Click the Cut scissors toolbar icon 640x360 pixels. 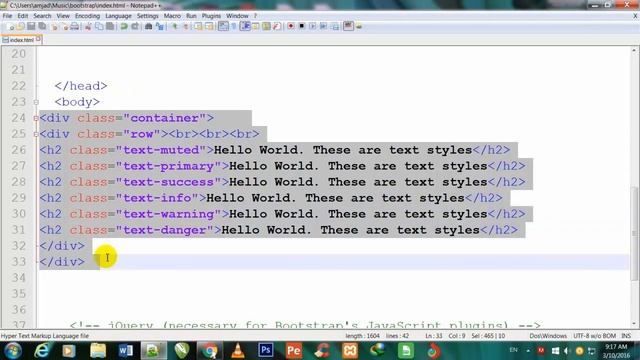coord(88,27)
